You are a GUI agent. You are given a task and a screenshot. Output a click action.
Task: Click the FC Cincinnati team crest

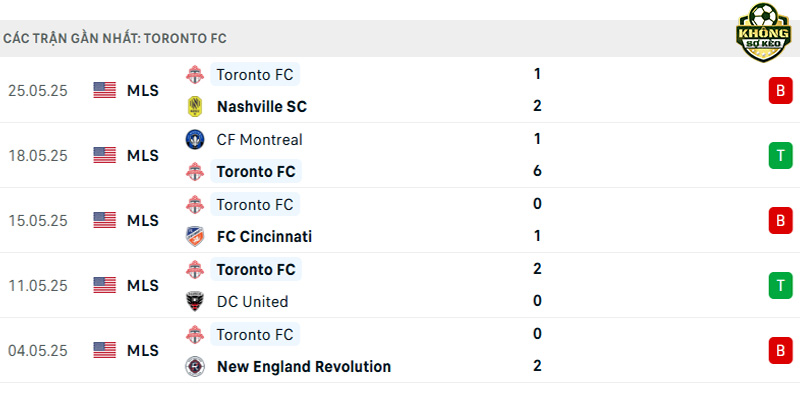coord(195,236)
